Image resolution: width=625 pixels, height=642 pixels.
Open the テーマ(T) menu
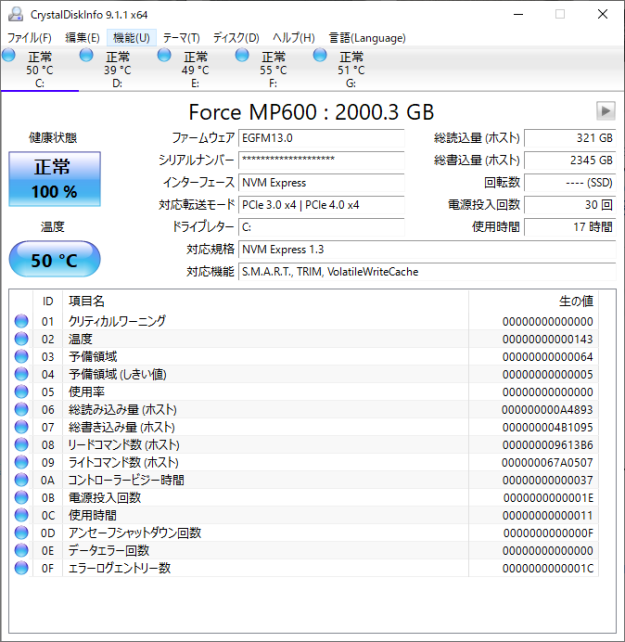181,38
